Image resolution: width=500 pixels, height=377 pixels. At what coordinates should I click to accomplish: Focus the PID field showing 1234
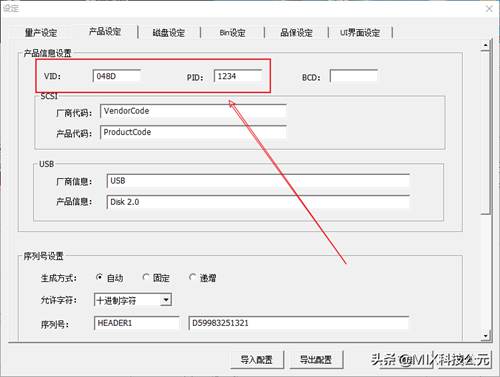tap(238, 76)
